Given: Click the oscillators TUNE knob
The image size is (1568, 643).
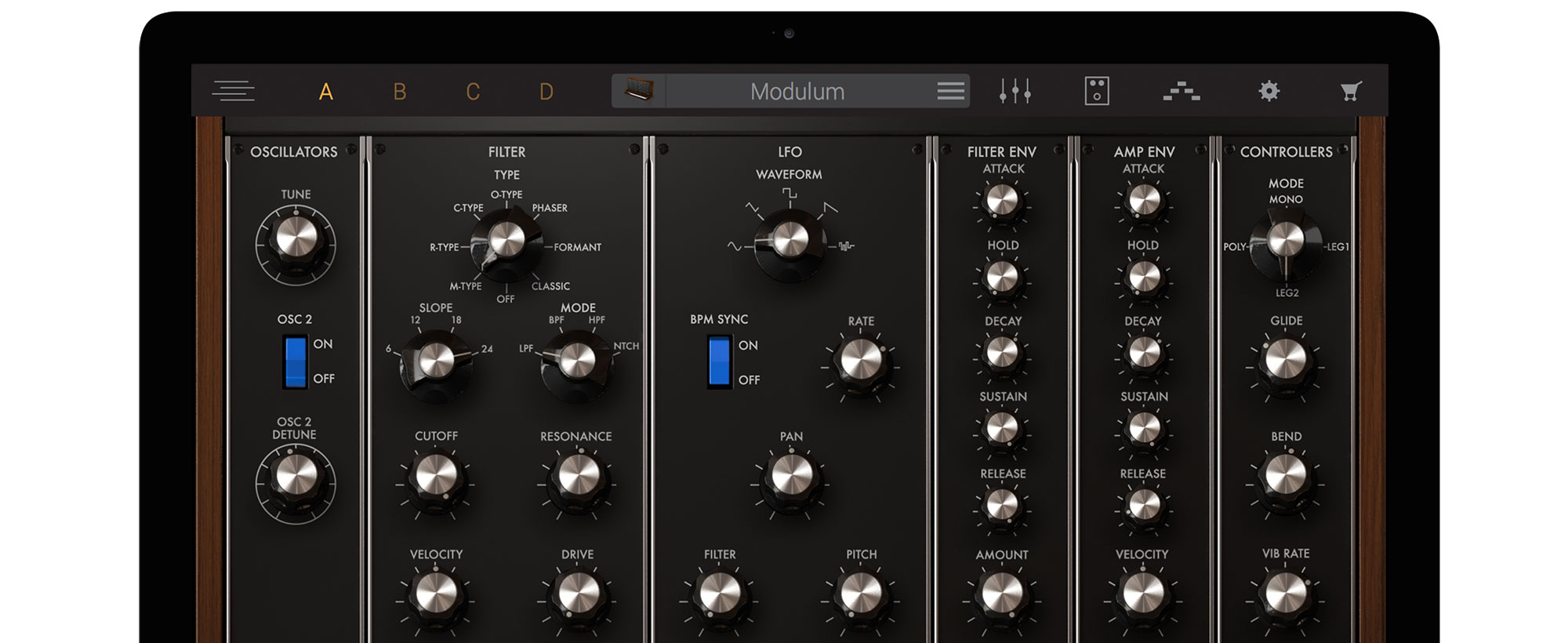Looking at the screenshot, I should coord(296,242).
